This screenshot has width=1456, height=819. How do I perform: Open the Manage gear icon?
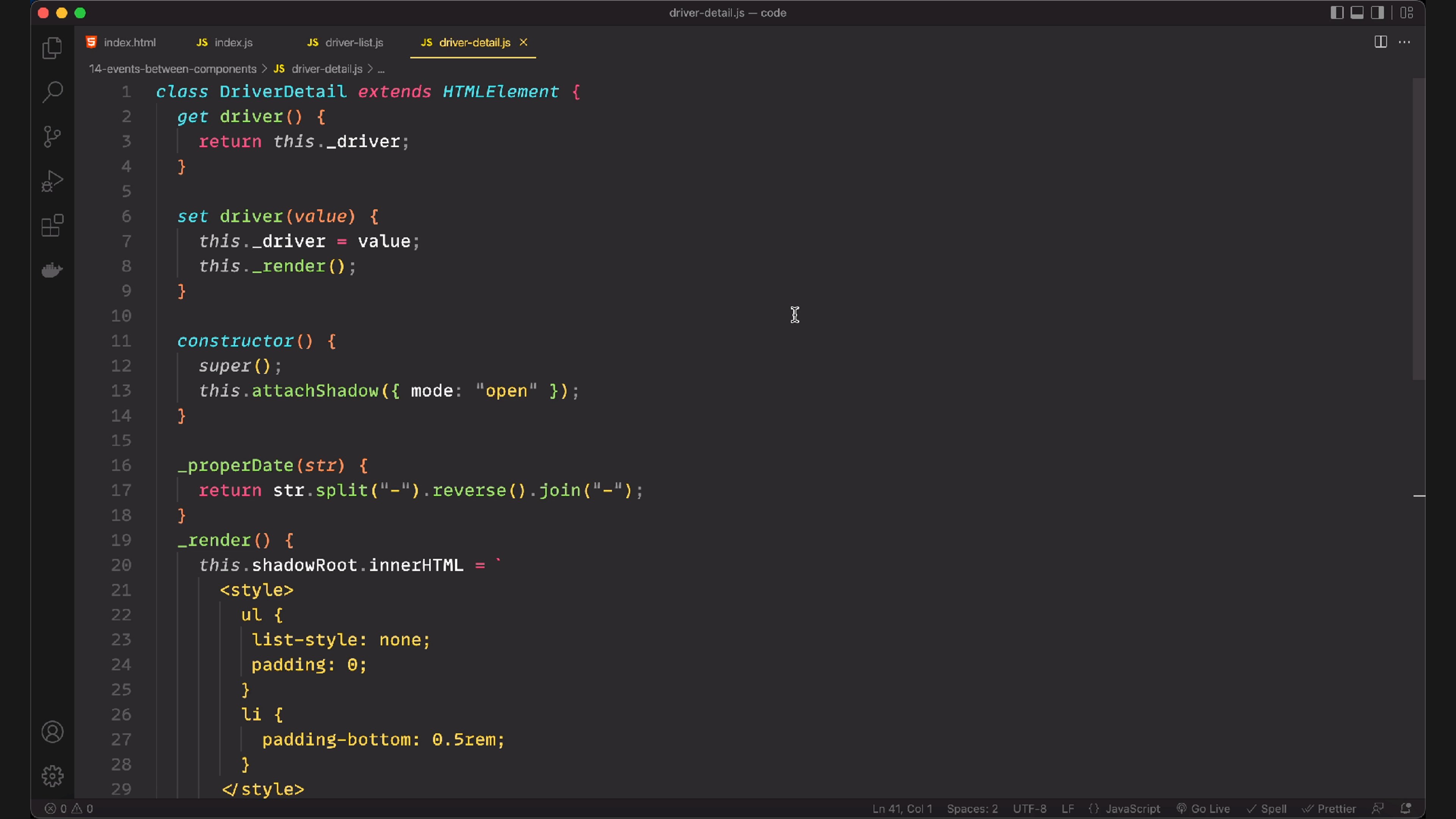[52, 776]
